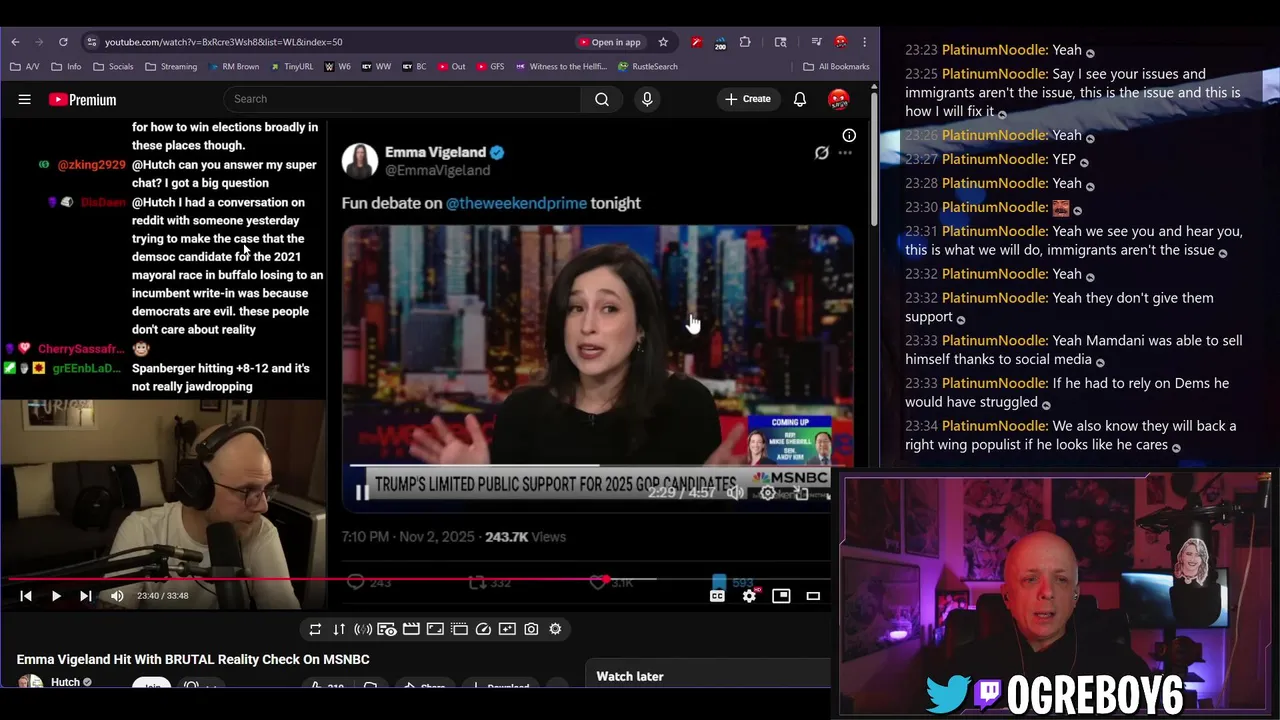
Task: Click the volume boost broadcast icon
Action: point(363,629)
